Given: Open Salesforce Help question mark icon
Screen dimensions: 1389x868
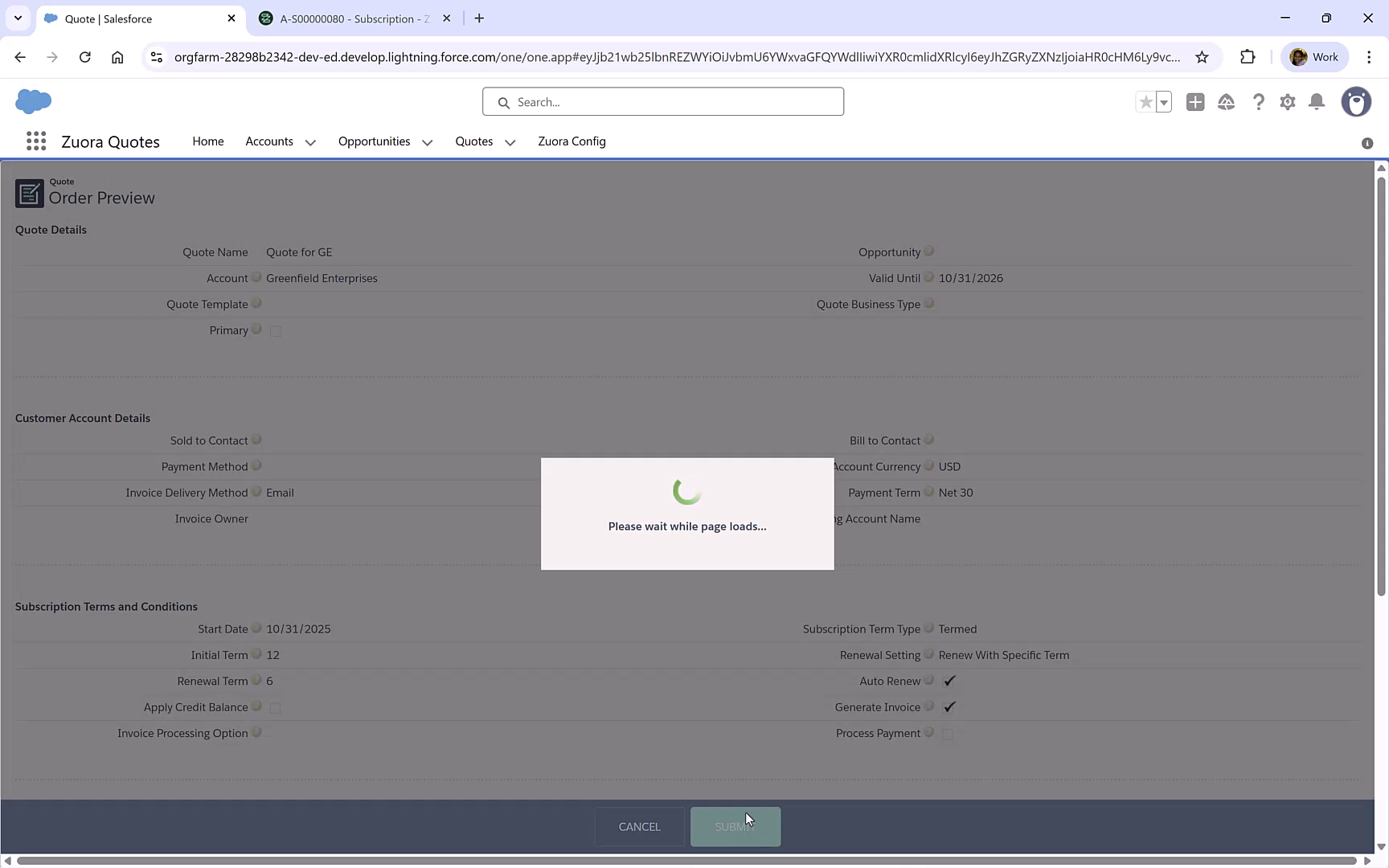Looking at the screenshot, I should (x=1259, y=102).
